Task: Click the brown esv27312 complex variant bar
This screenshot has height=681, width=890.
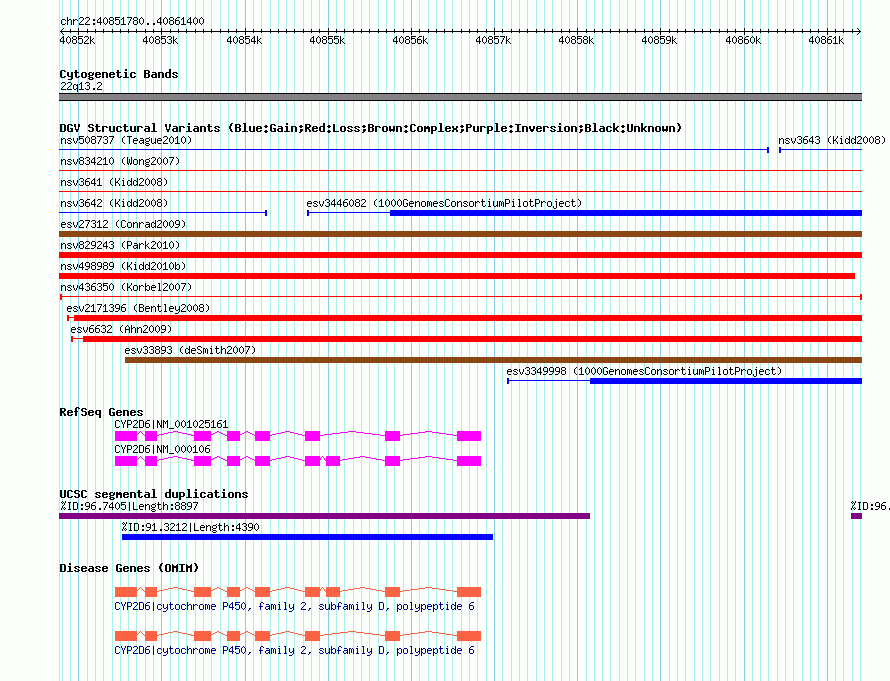Action: [460, 234]
